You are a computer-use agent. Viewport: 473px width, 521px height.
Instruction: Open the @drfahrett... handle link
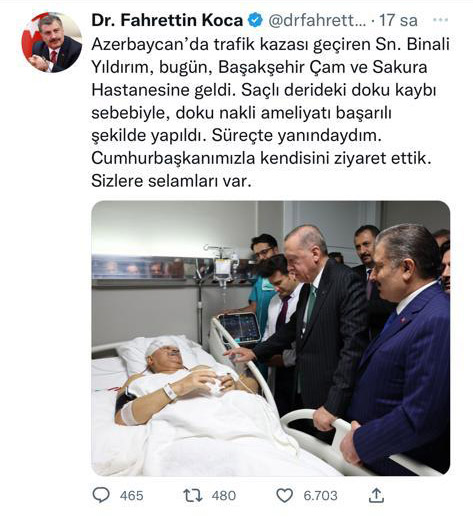pyautogui.click(x=317, y=20)
